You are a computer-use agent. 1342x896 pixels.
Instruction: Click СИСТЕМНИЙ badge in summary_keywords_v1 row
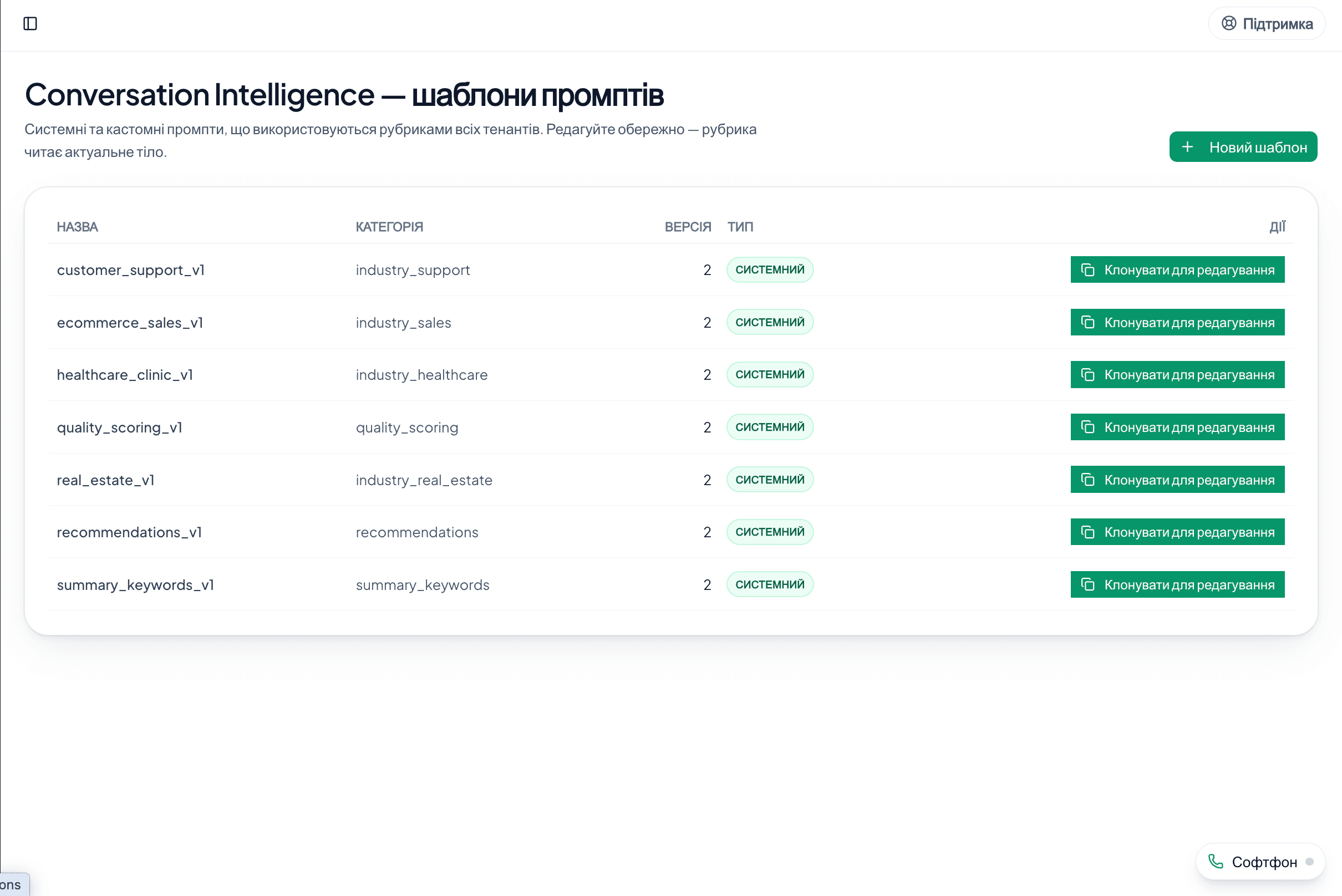click(x=770, y=584)
